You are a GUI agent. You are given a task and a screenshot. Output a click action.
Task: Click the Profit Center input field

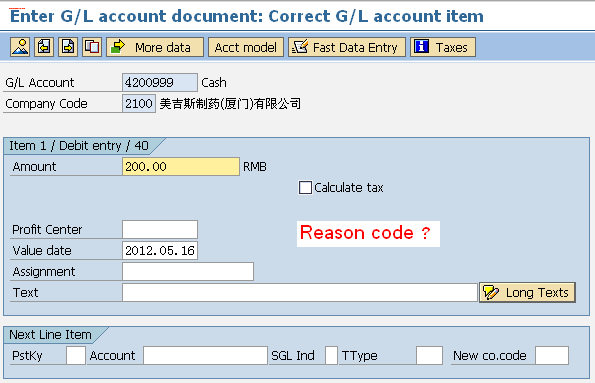tap(160, 229)
